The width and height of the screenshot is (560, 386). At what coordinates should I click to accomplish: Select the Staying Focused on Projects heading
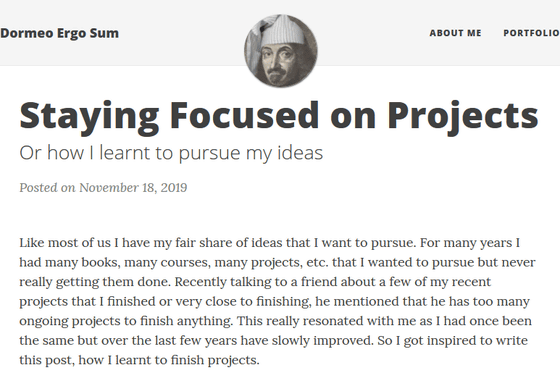pyautogui.click(x=279, y=116)
